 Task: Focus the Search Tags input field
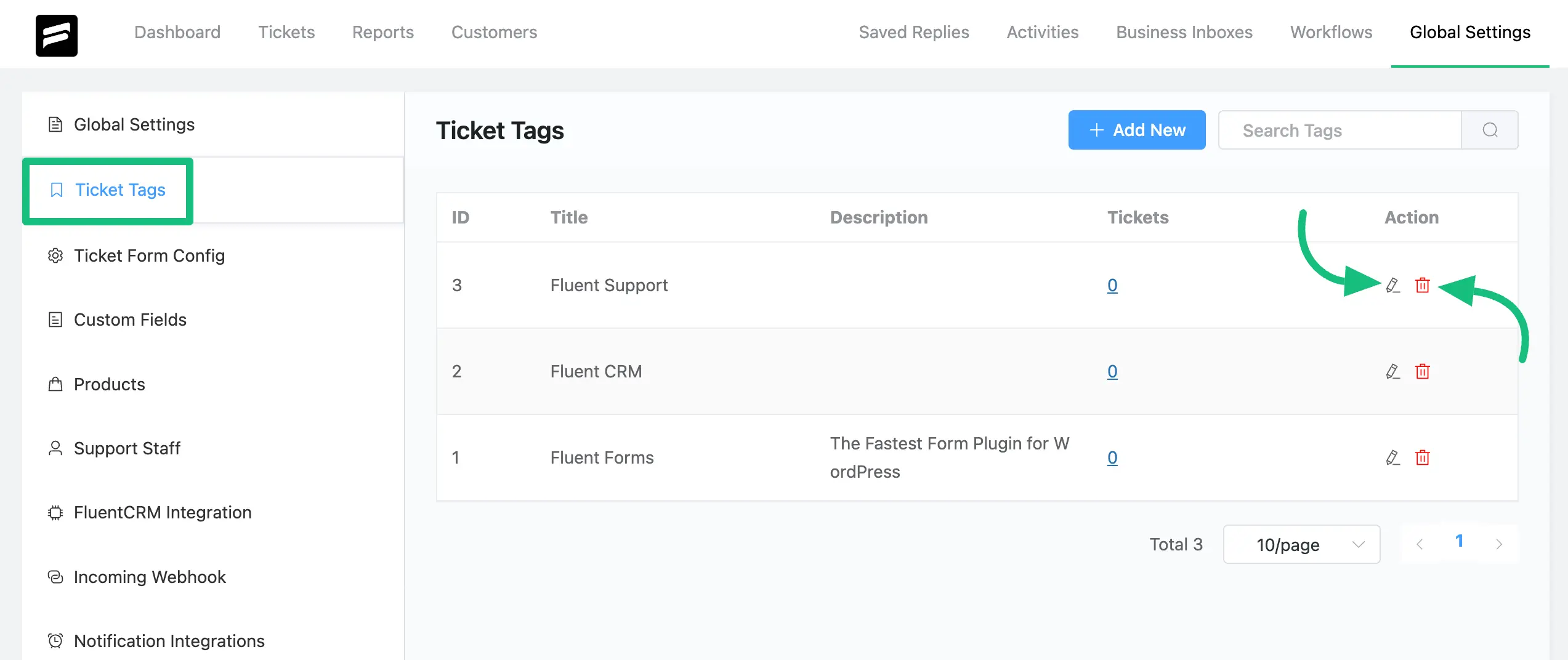(x=1340, y=130)
